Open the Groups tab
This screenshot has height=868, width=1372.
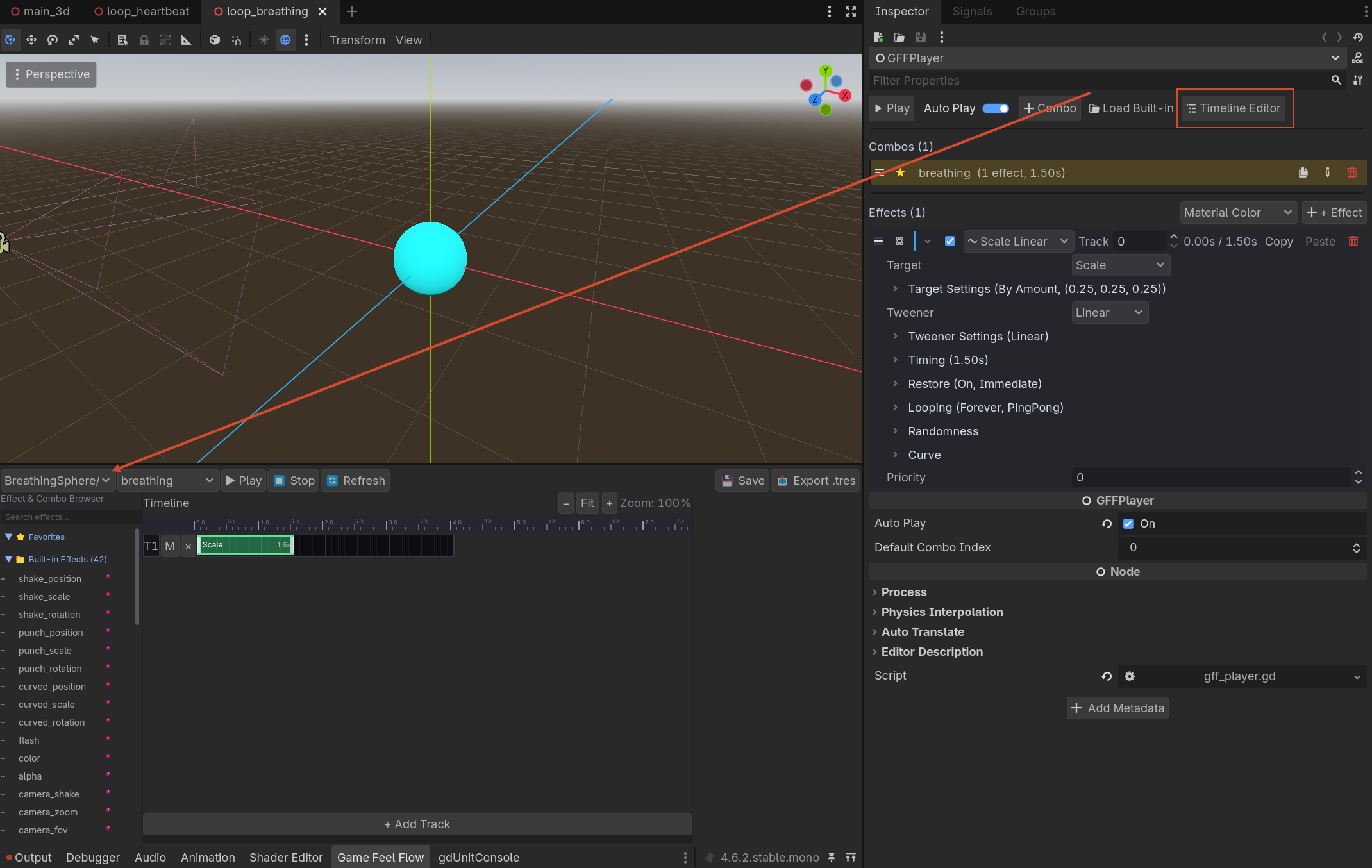1035,12
